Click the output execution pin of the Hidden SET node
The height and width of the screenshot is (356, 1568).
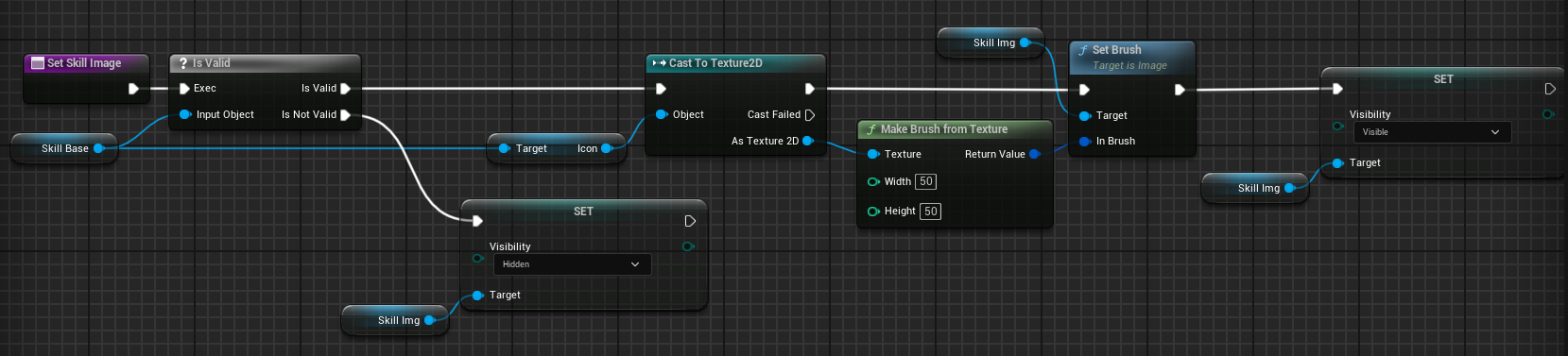point(690,221)
